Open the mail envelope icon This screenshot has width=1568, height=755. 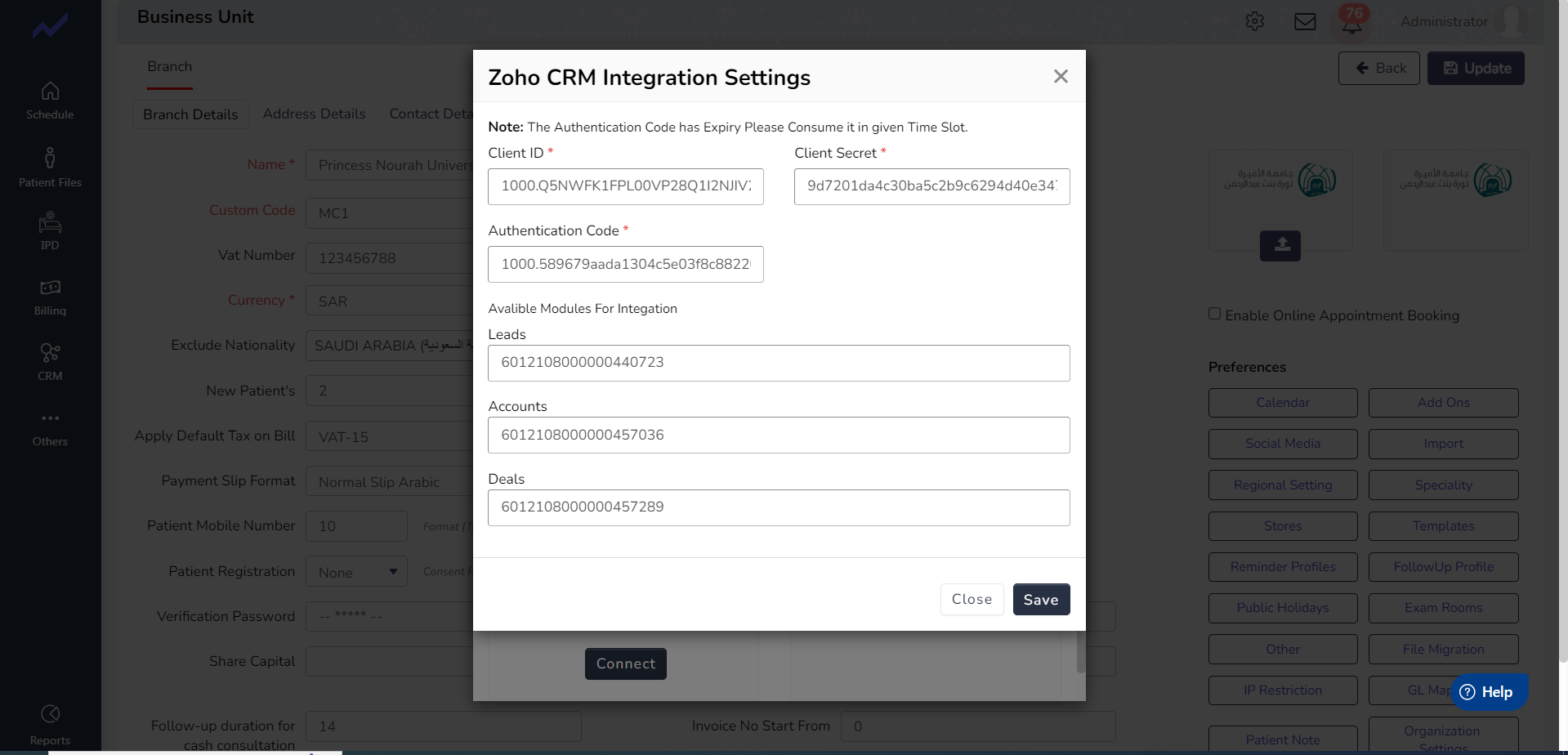pyautogui.click(x=1305, y=21)
